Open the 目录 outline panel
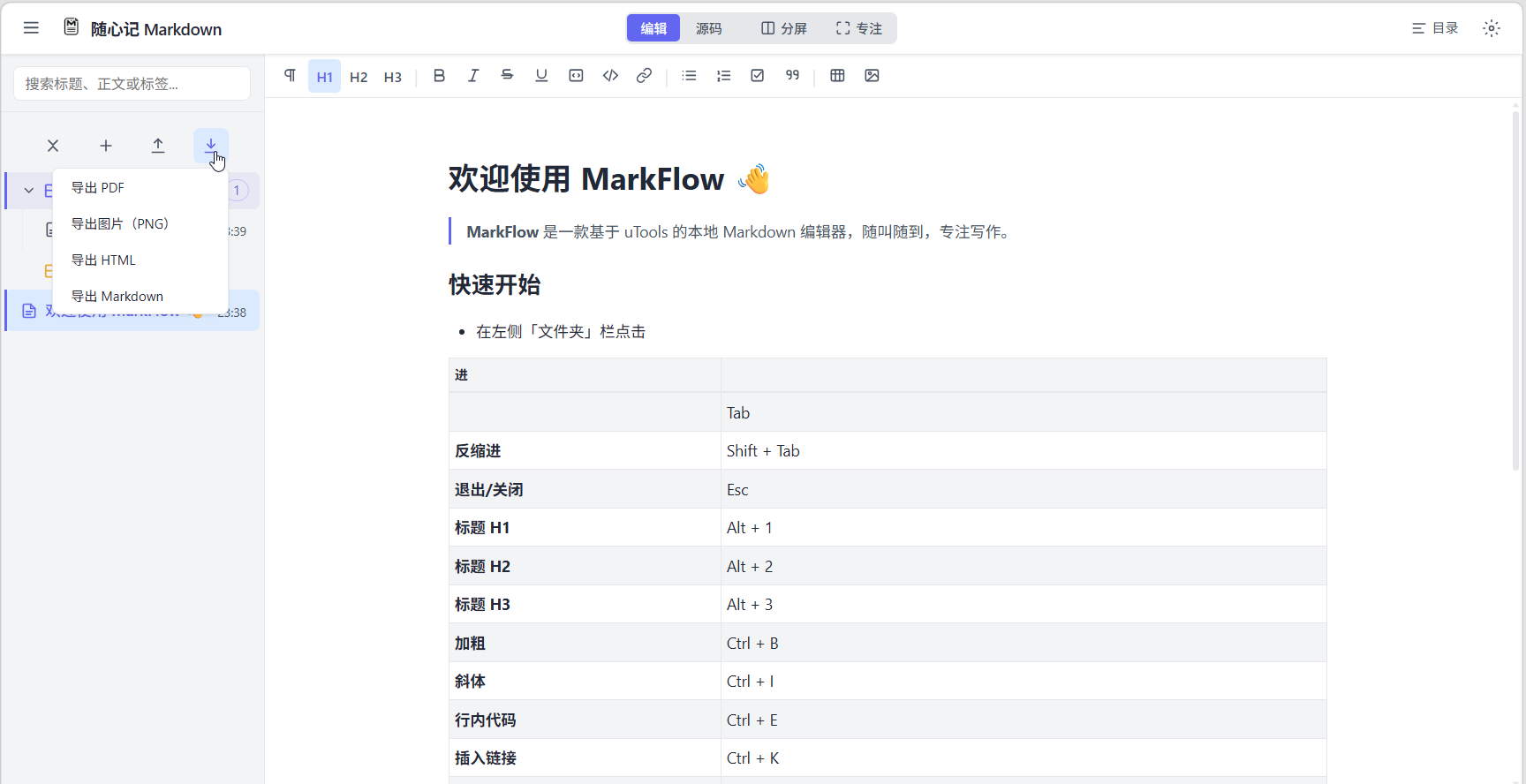Image resolution: width=1526 pixels, height=784 pixels. [1435, 28]
